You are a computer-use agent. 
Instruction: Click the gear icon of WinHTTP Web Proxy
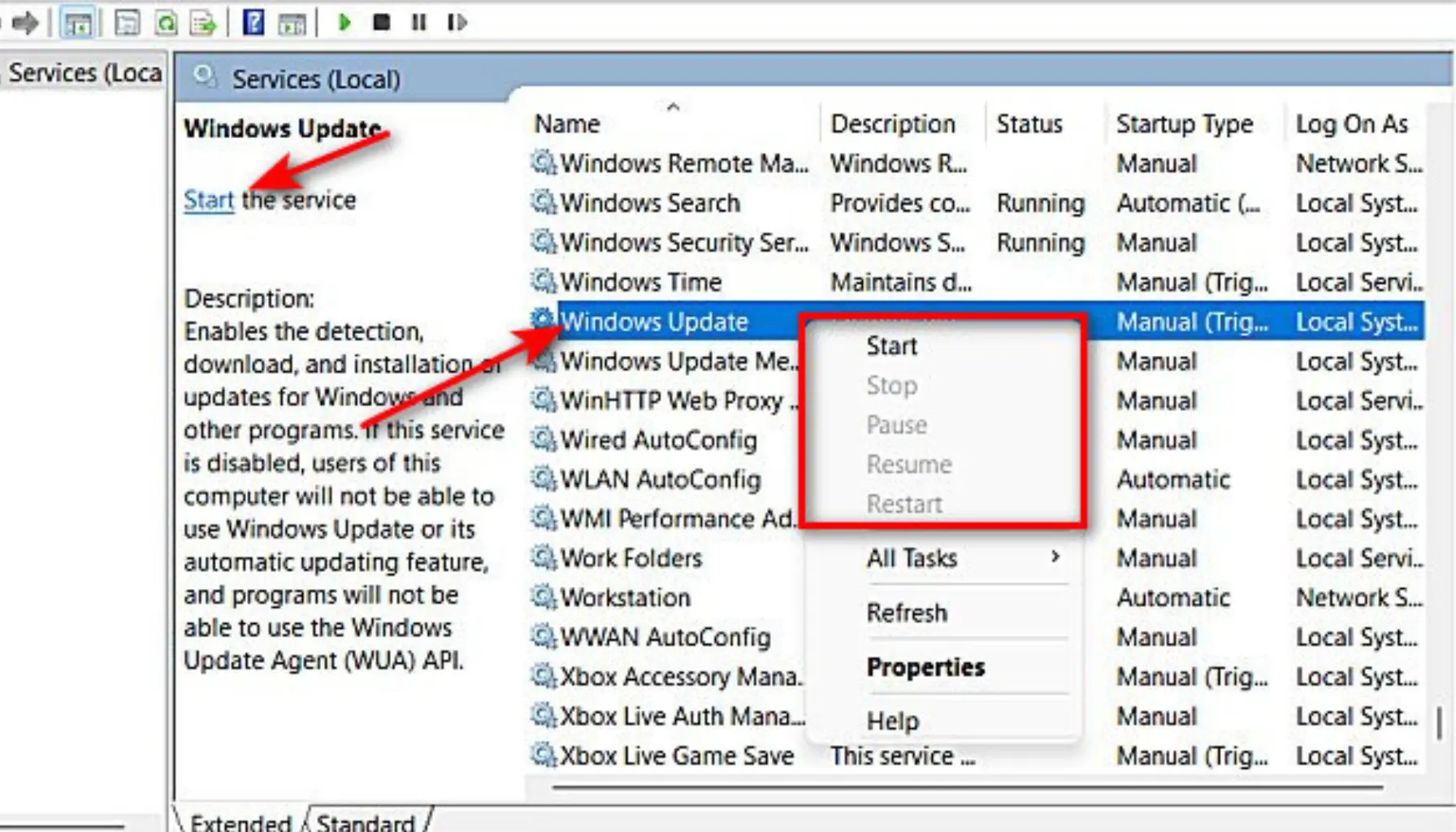point(544,400)
